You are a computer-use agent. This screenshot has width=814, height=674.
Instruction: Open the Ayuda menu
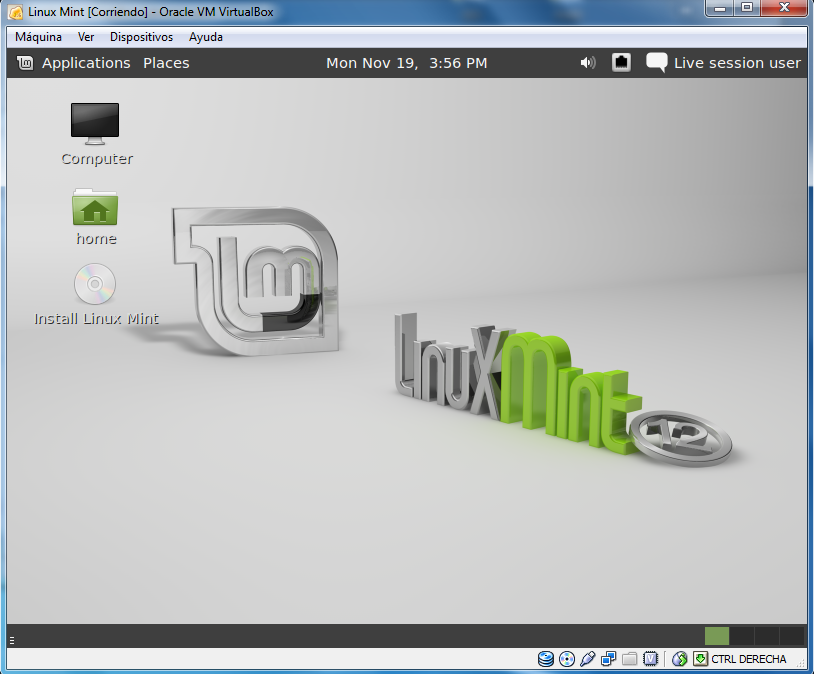(x=206, y=37)
